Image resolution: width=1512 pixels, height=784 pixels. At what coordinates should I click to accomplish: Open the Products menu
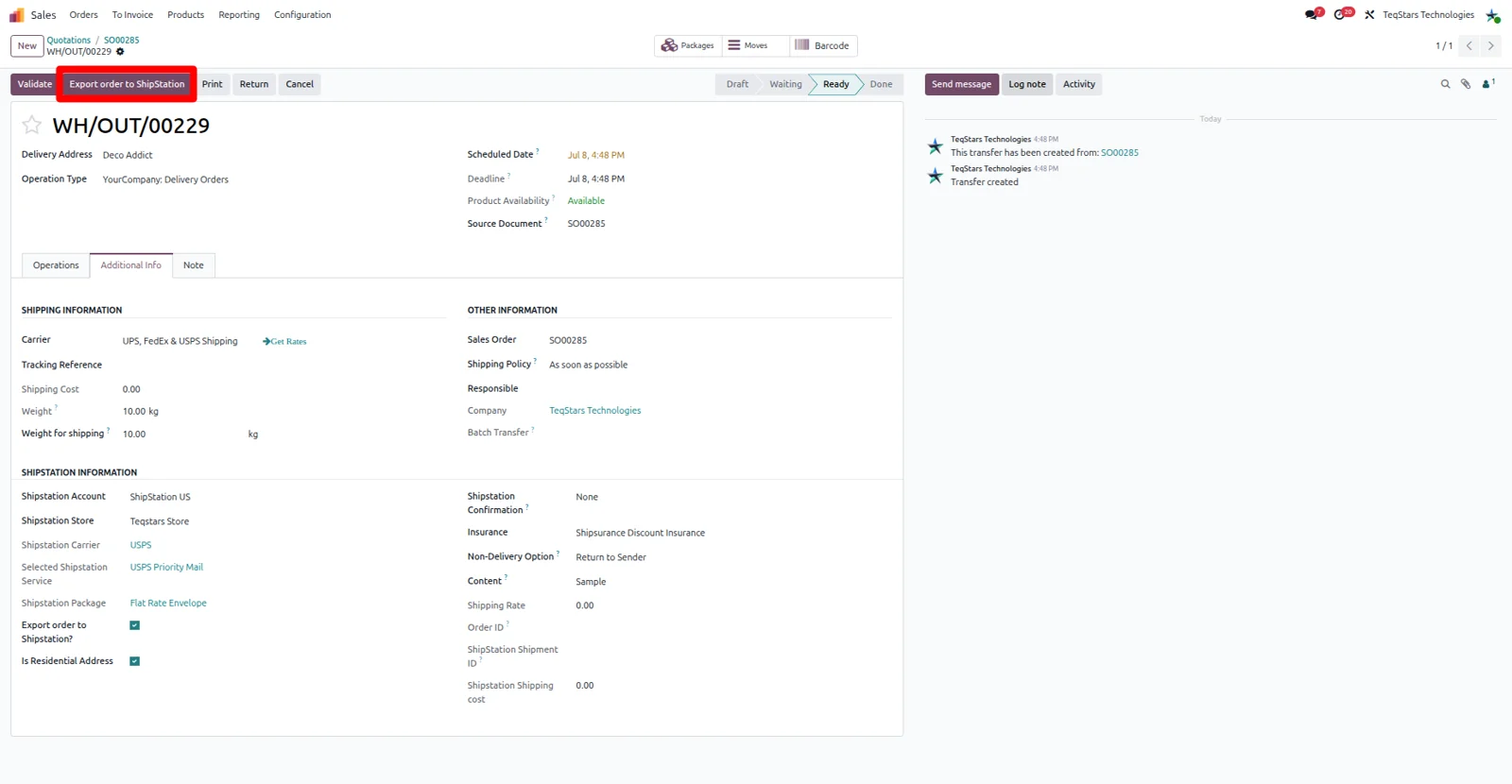coord(185,15)
